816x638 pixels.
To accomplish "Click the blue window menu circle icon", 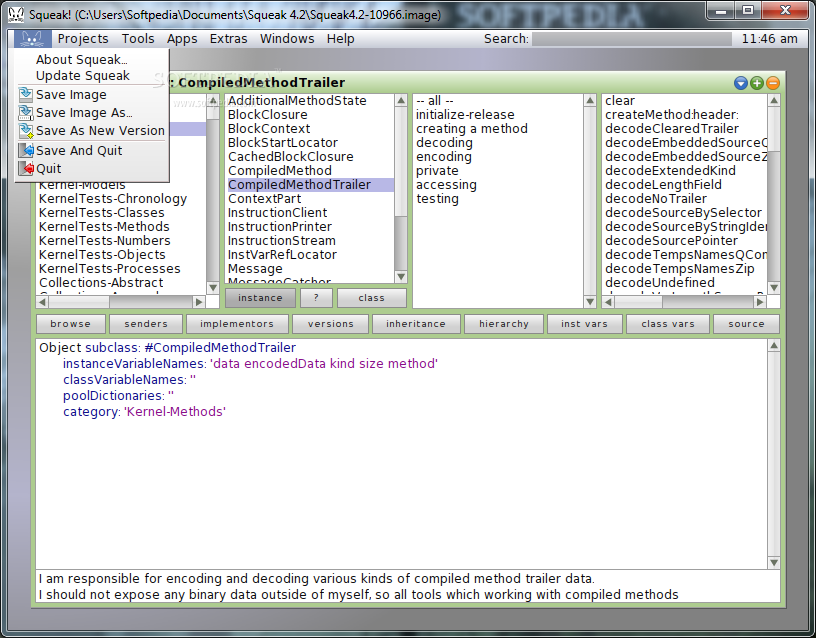I will click(741, 83).
